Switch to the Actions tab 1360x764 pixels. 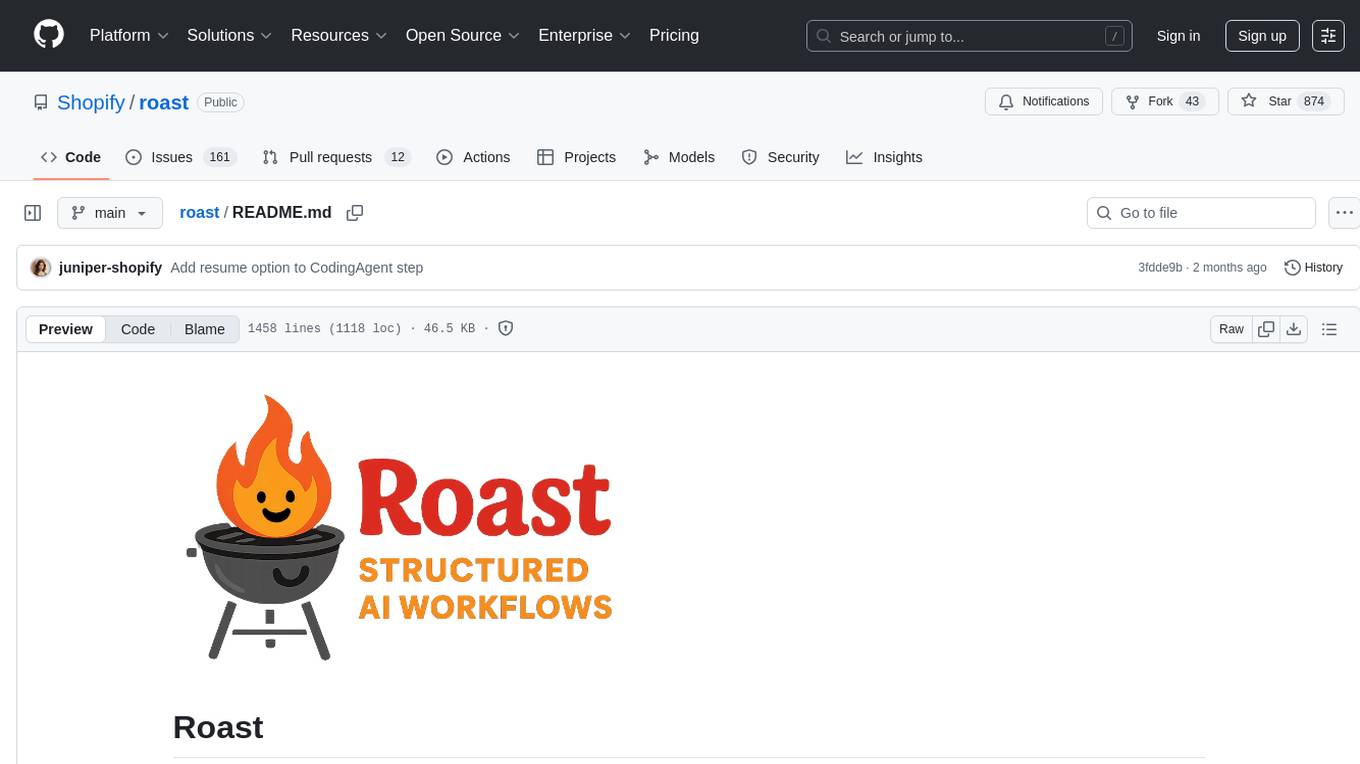click(474, 157)
